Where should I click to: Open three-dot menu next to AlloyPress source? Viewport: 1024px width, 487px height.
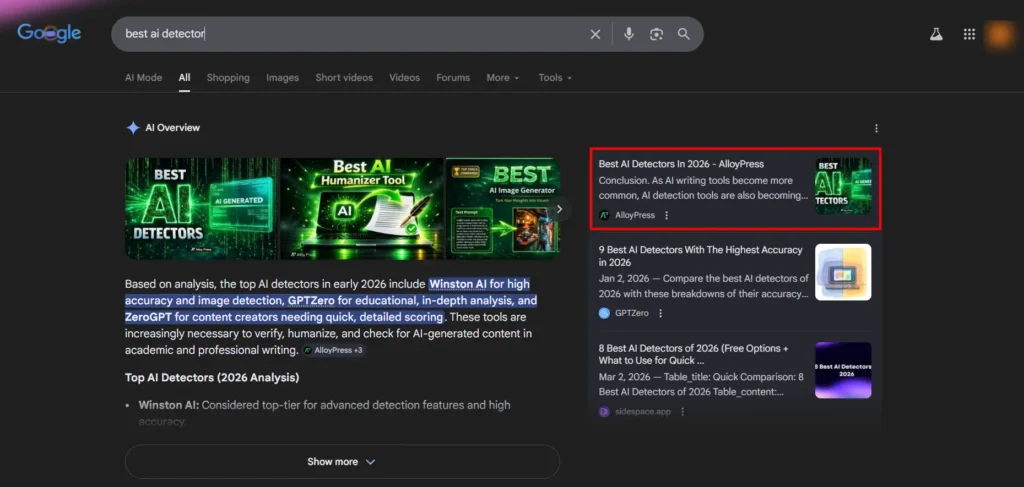666,215
